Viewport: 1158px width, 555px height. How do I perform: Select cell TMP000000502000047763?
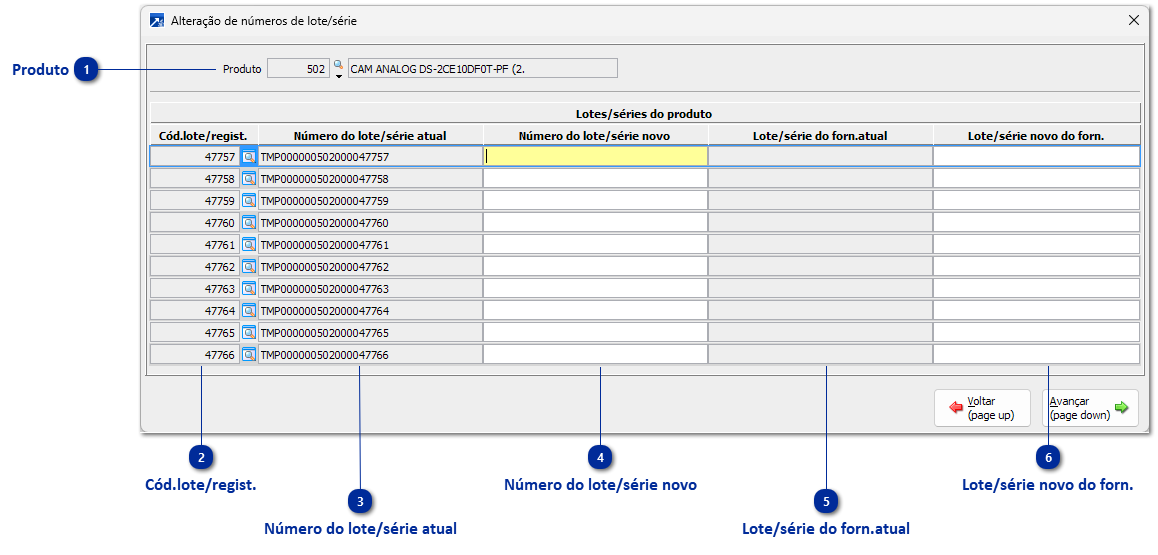click(x=370, y=289)
